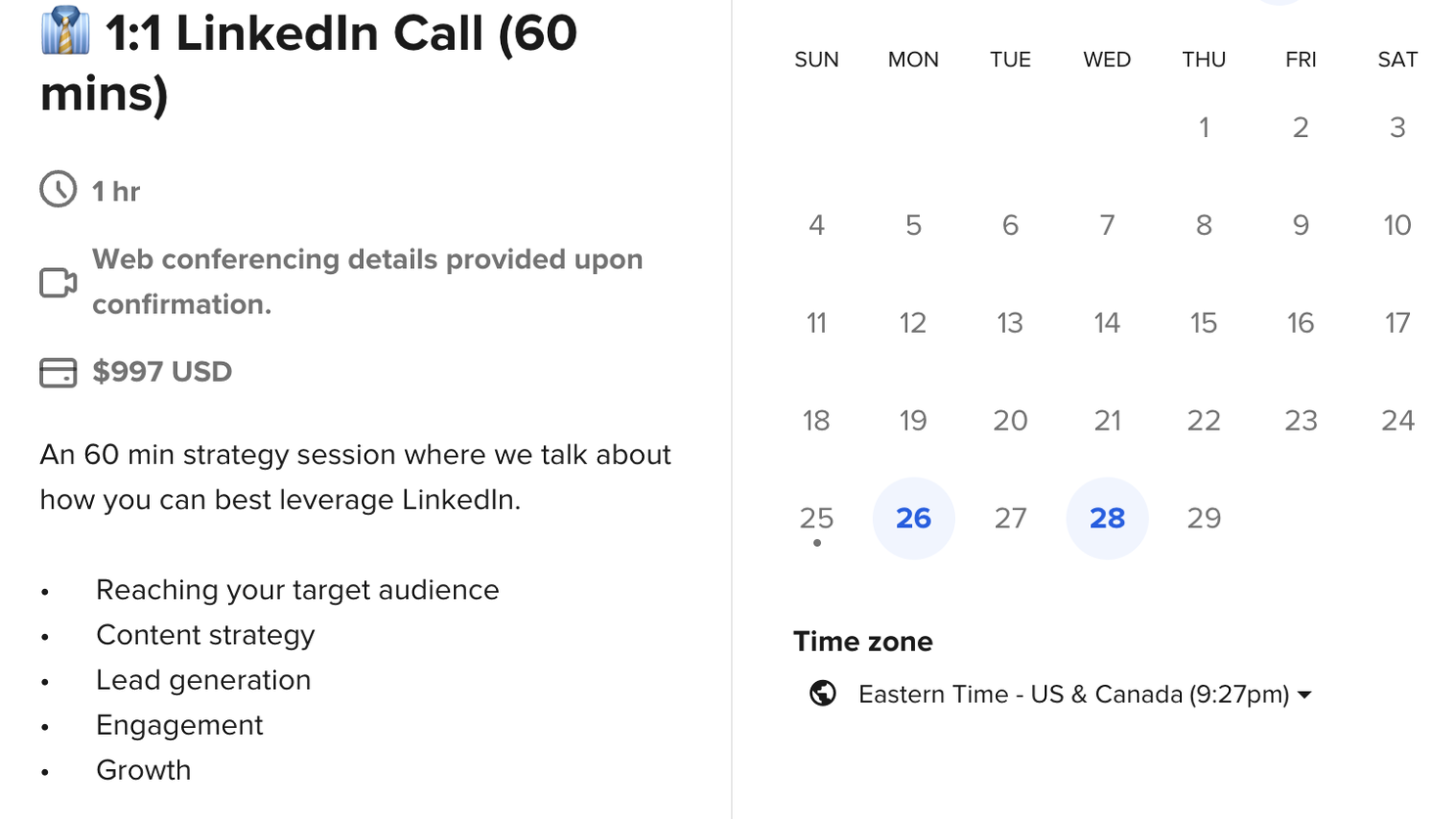This screenshot has width=1456, height=819.
Task: Click the video camera conferencing icon
Action: [x=58, y=283]
